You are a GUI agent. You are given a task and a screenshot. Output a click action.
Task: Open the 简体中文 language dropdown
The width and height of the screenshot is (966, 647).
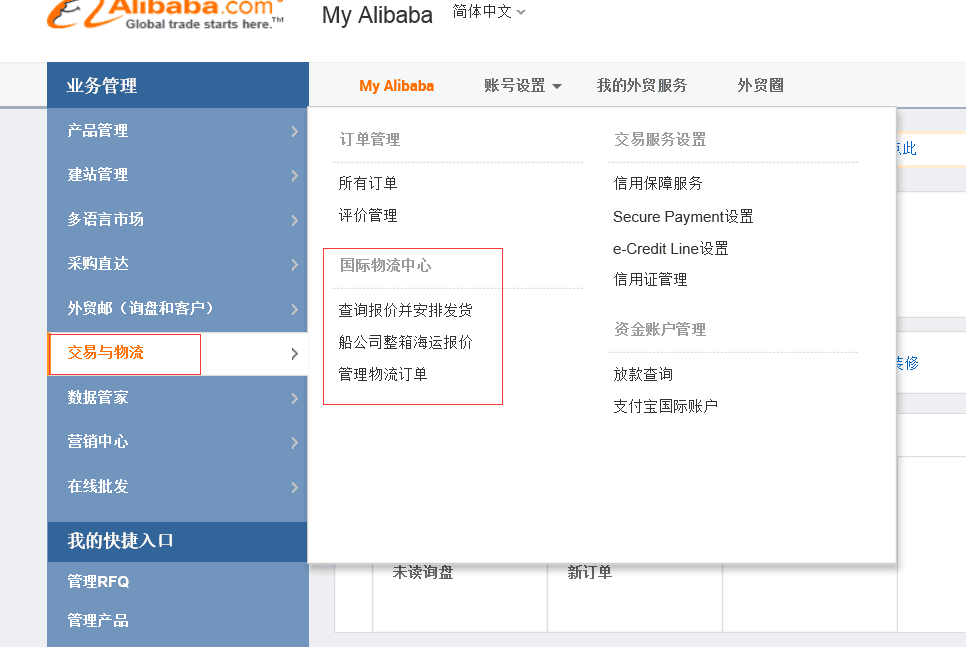tap(489, 12)
